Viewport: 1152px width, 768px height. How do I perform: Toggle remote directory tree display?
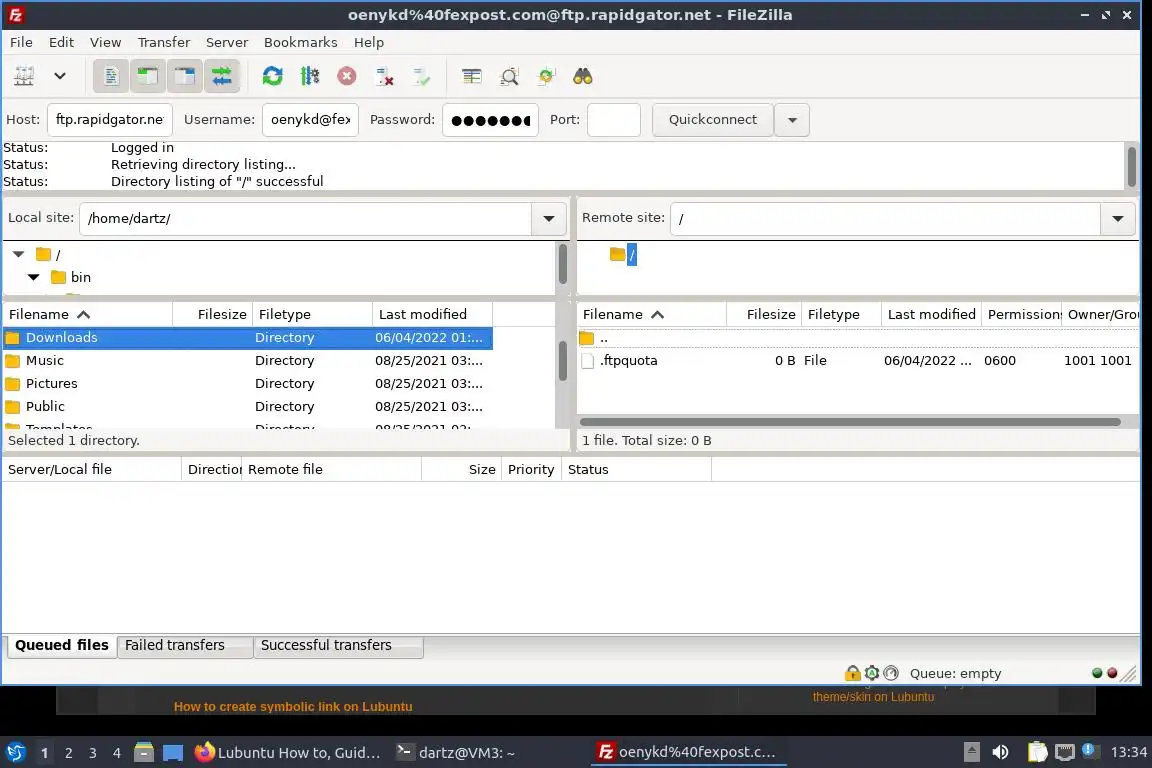(184, 76)
